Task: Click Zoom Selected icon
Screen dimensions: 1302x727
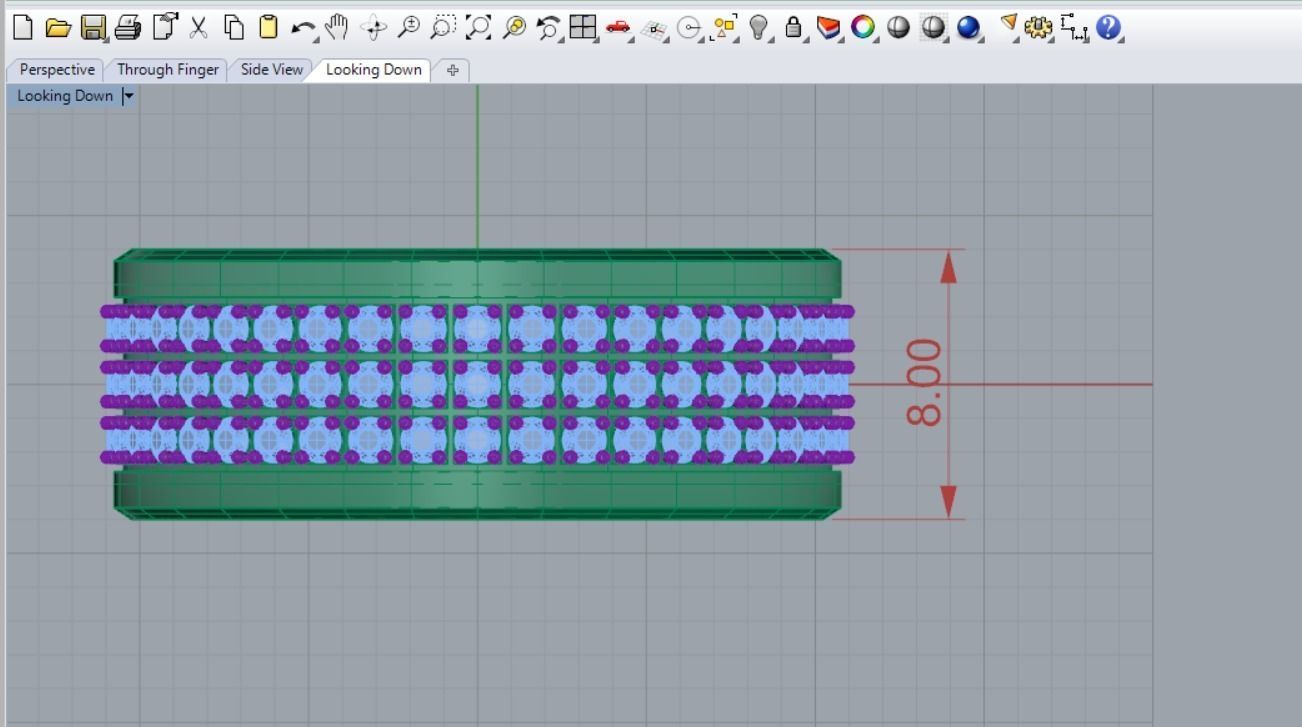Action: point(514,28)
